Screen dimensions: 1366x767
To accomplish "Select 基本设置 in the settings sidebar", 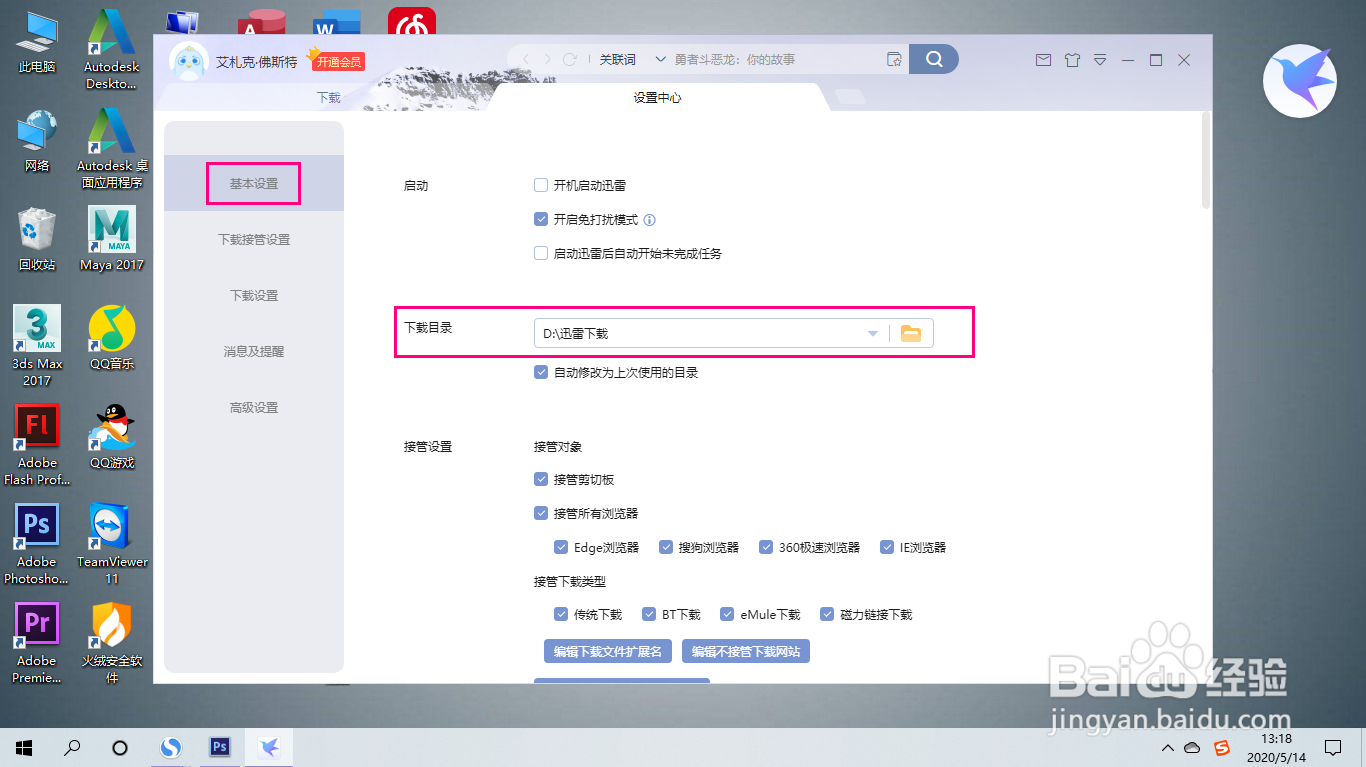I will click(254, 184).
